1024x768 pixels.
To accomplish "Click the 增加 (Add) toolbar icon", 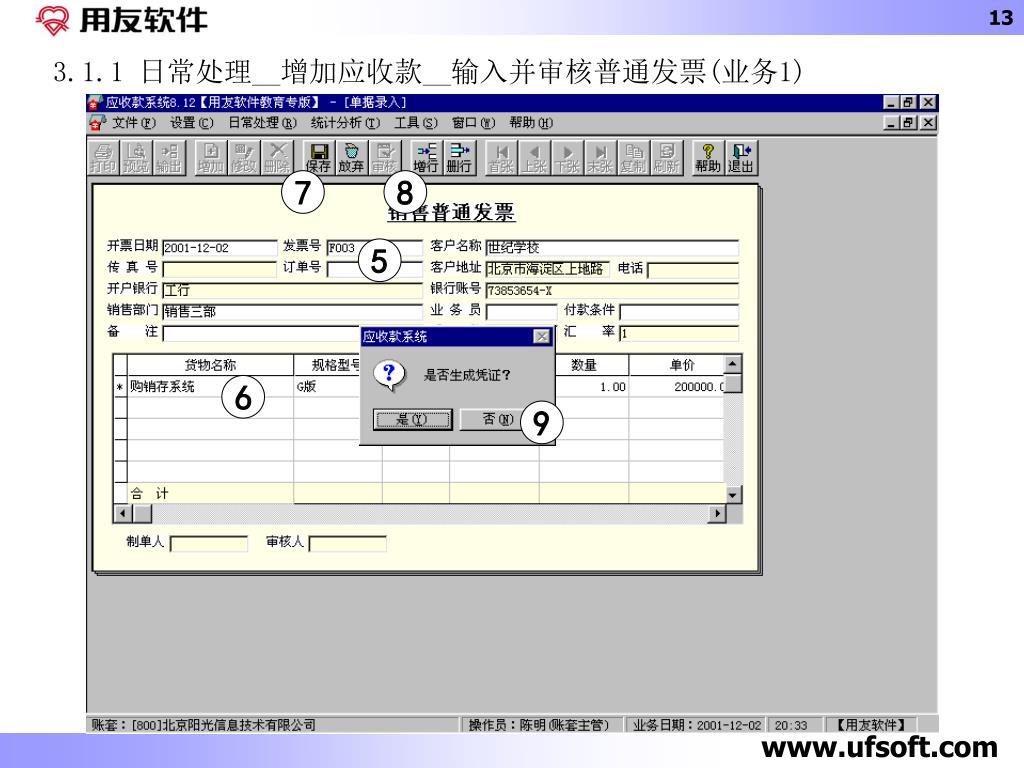I will 210,158.
